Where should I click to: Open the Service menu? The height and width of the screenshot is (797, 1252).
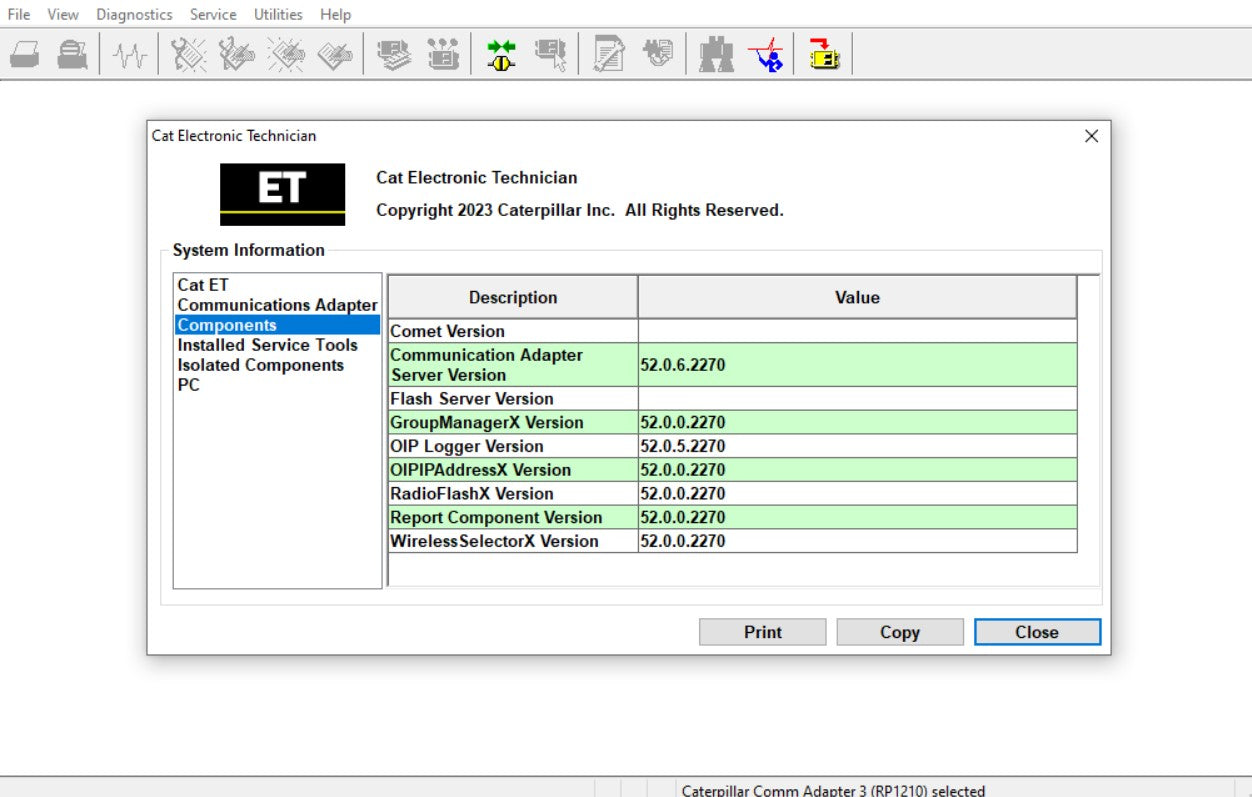[x=213, y=14]
